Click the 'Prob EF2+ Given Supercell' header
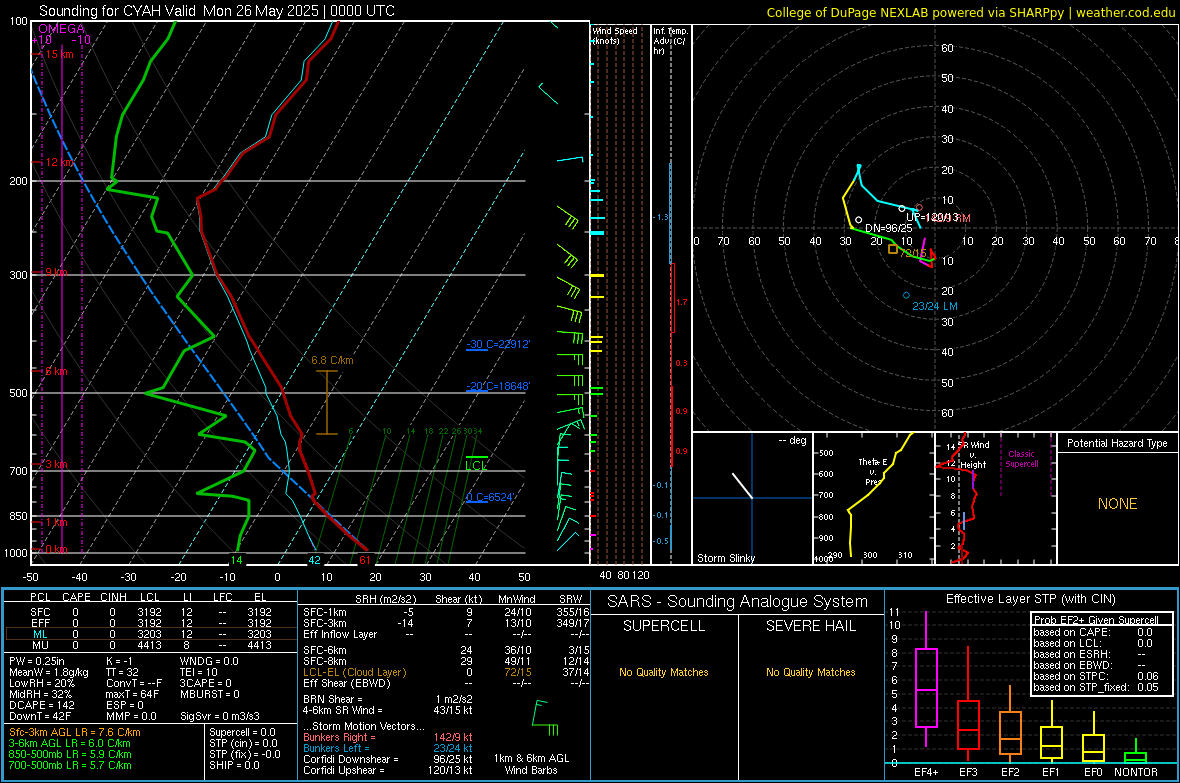Screen dimensions: 1180x783 pyautogui.click(x=1096, y=620)
